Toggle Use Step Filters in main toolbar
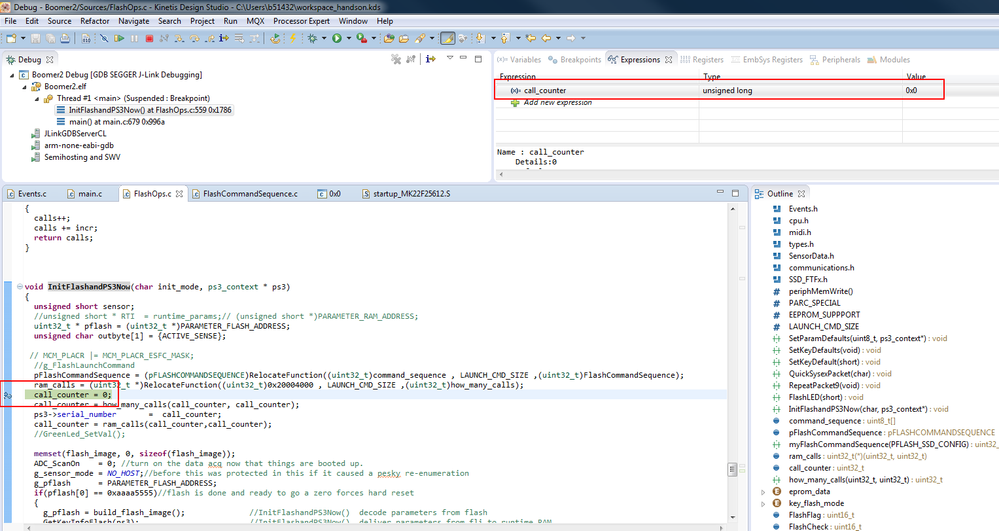Viewport: 999px width, 531px height. point(254,38)
